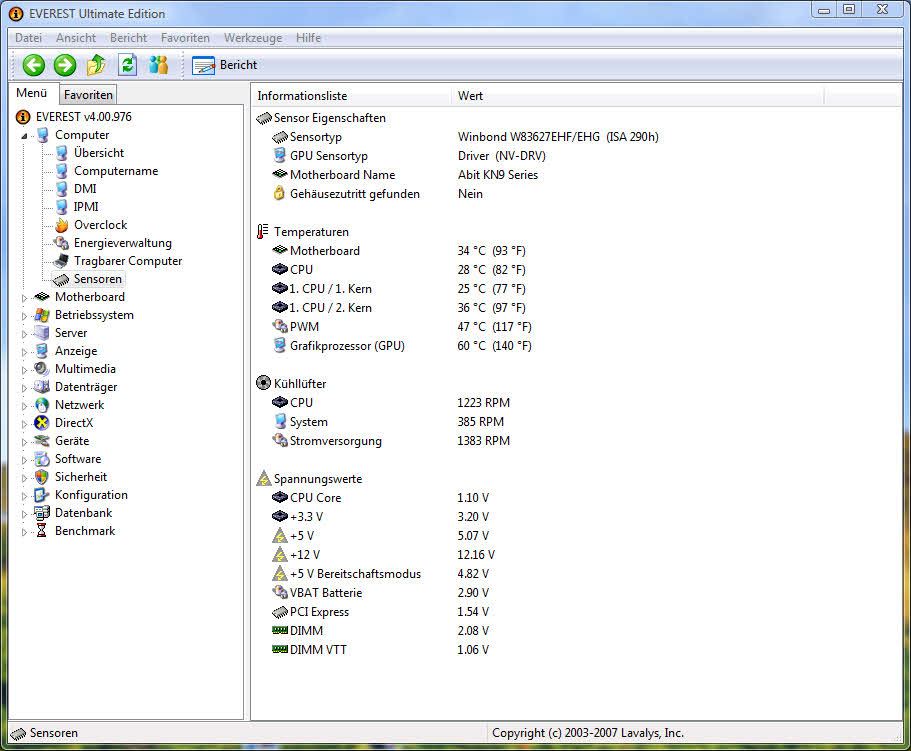
Task: Click the Betriebssystem Windows flag icon
Action: (42, 315)
